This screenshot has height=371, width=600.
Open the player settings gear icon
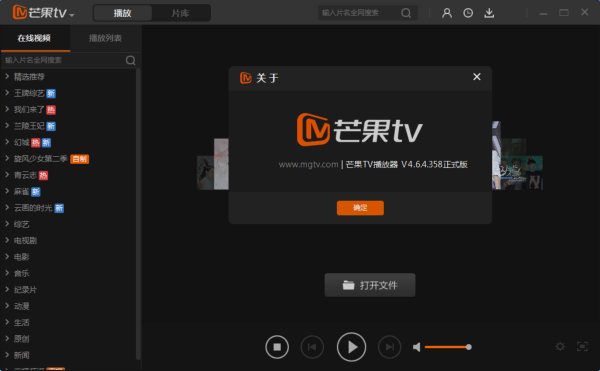point(560,347)
